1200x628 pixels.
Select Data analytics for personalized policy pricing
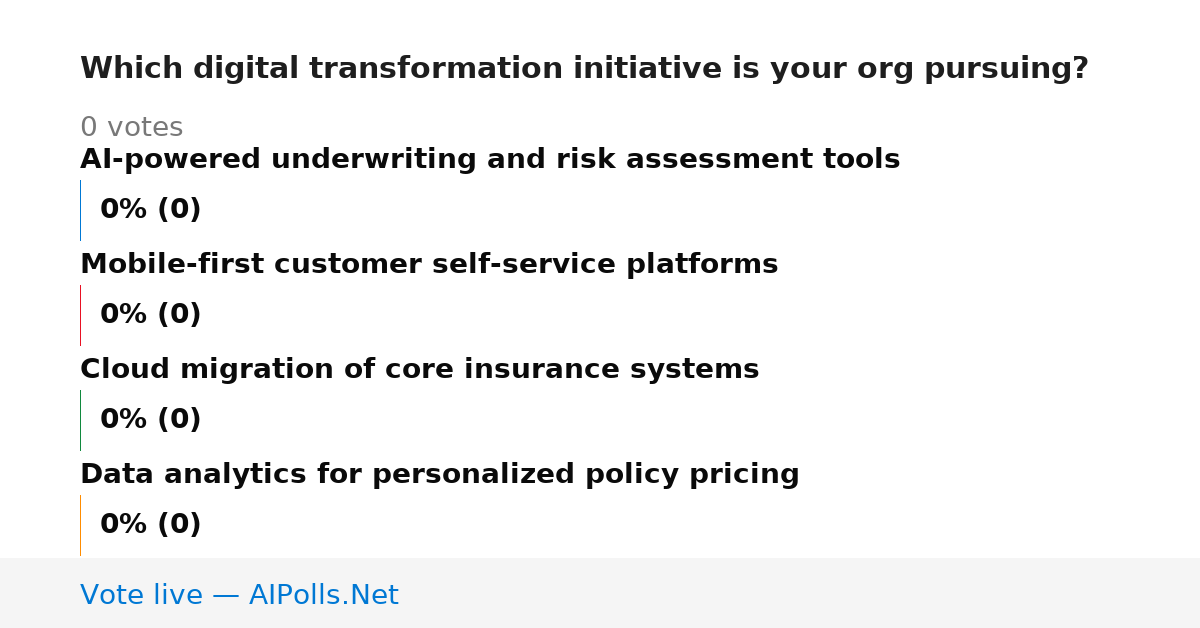click(440, 475)
